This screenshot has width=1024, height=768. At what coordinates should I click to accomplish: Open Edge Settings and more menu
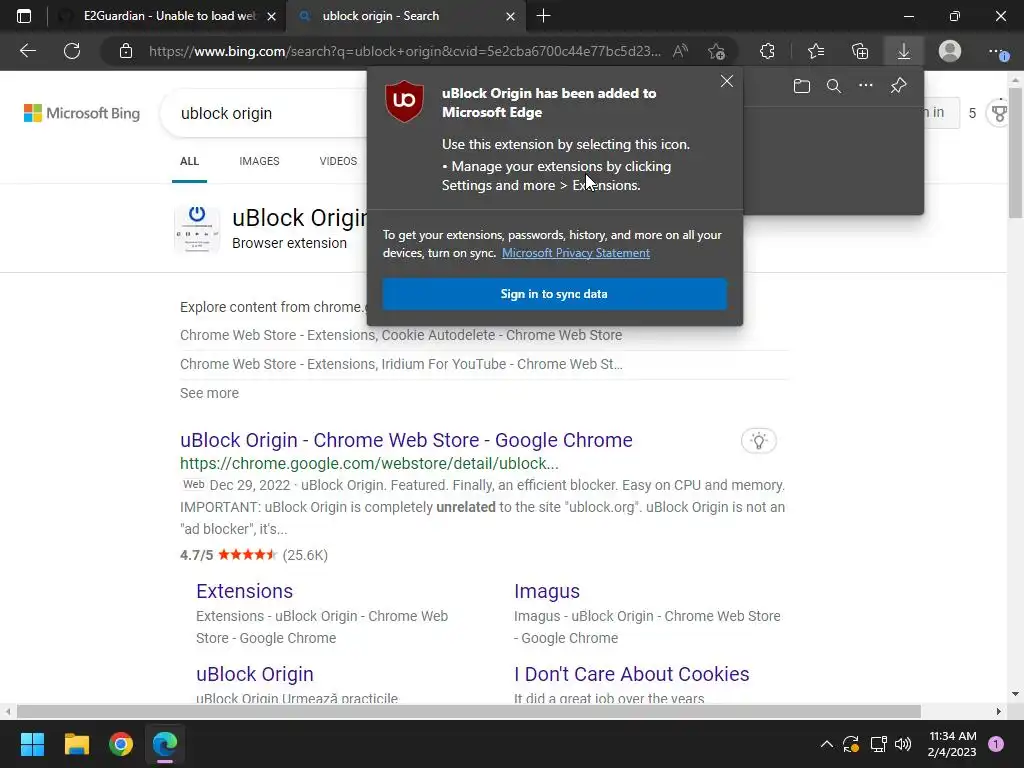click(998, 51)
